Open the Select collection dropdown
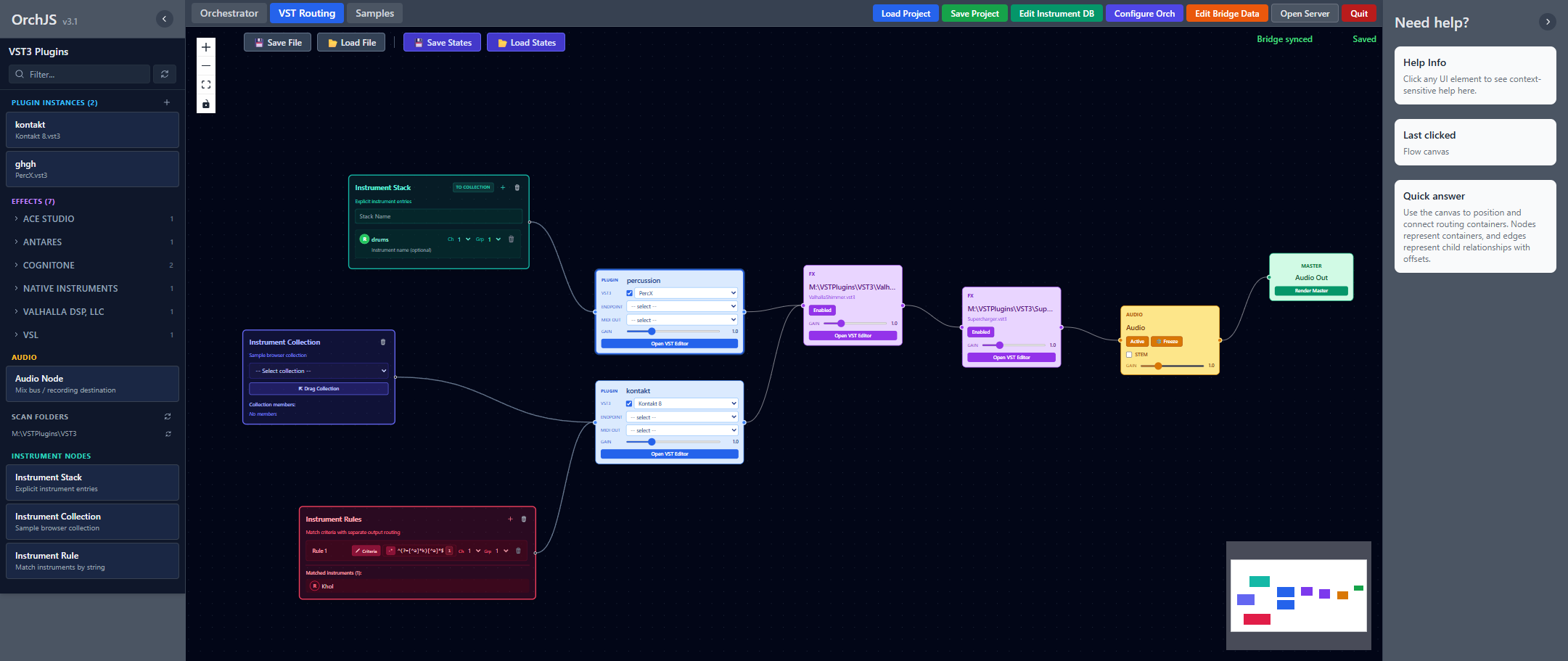Screen dimensions: 1568x661 click(x=319, y=371)
